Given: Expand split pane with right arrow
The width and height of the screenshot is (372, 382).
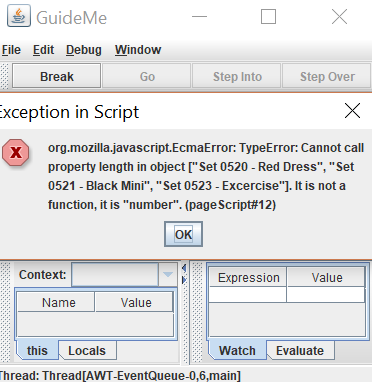Looking at the screenshot, I should (184, 280).
